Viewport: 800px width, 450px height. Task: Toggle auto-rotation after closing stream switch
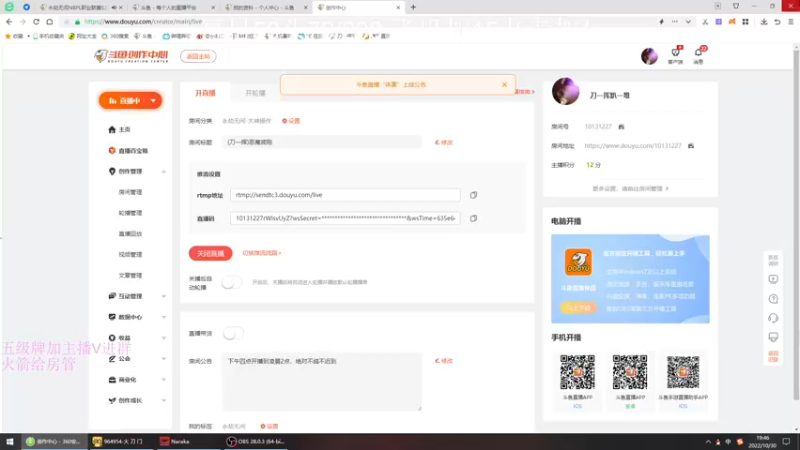(232, 282)
